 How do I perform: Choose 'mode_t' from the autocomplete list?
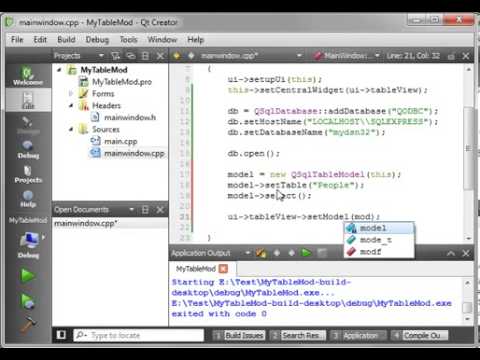coord(379,240)
